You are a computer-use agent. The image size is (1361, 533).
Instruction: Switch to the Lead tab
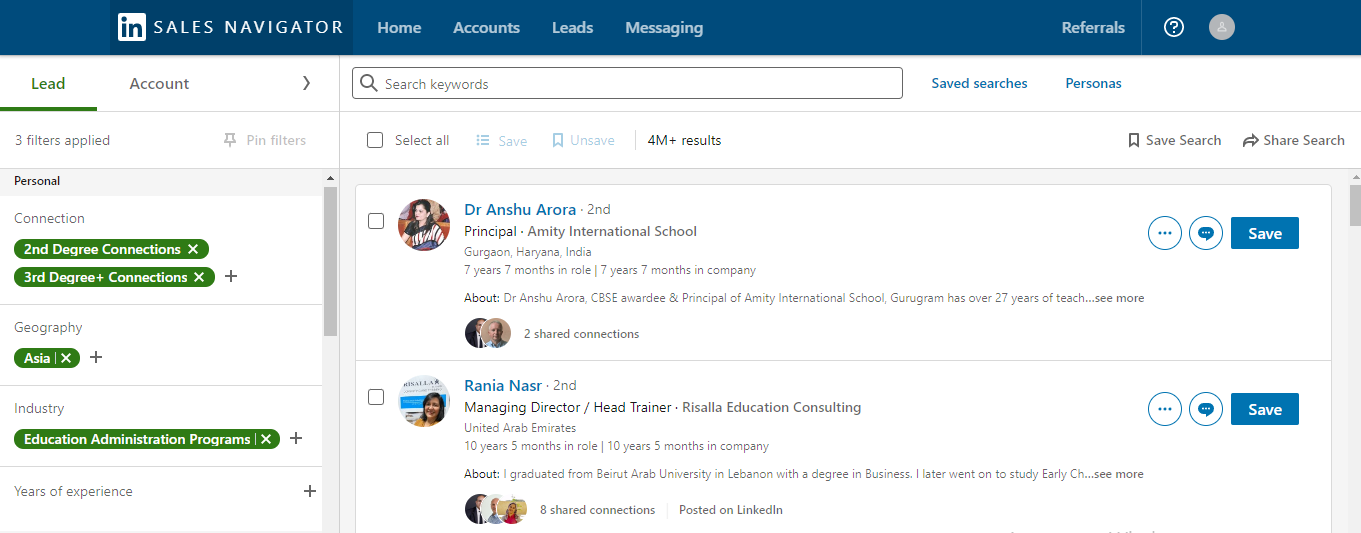tap(48, 84)
